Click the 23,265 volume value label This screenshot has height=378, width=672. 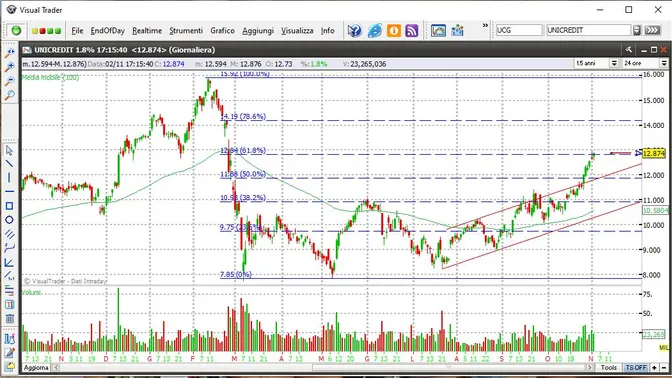coord(654,334)
